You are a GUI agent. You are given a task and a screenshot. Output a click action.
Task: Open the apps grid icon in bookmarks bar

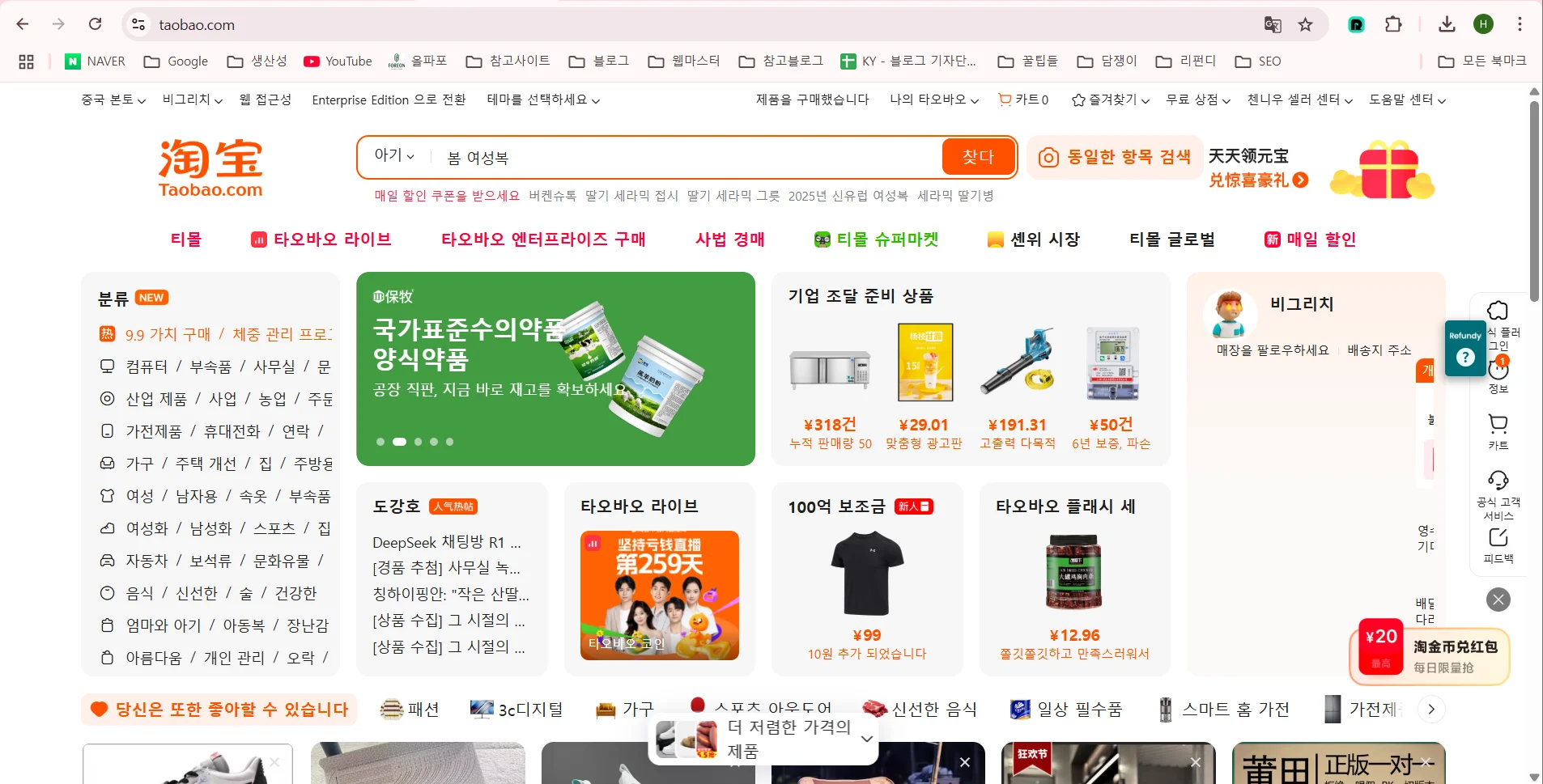(26, 61)
